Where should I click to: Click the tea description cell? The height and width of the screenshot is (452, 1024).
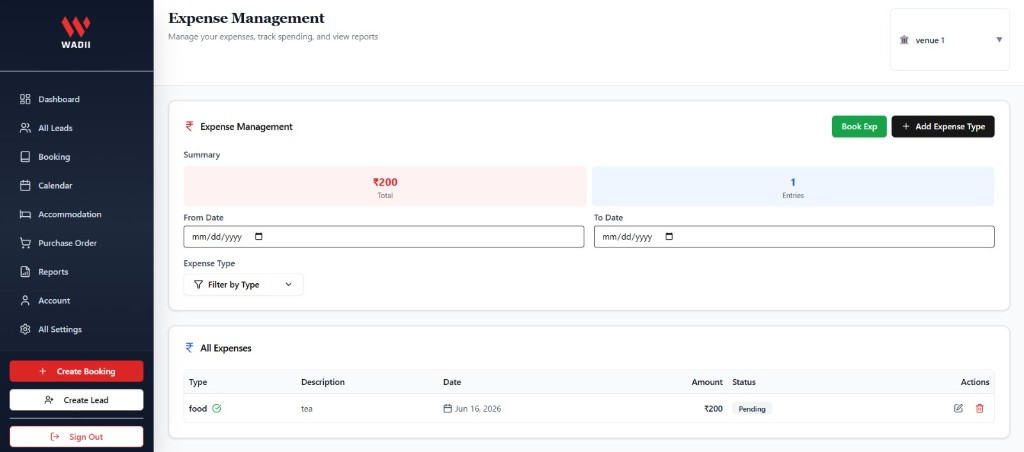[x=307, y=409]
